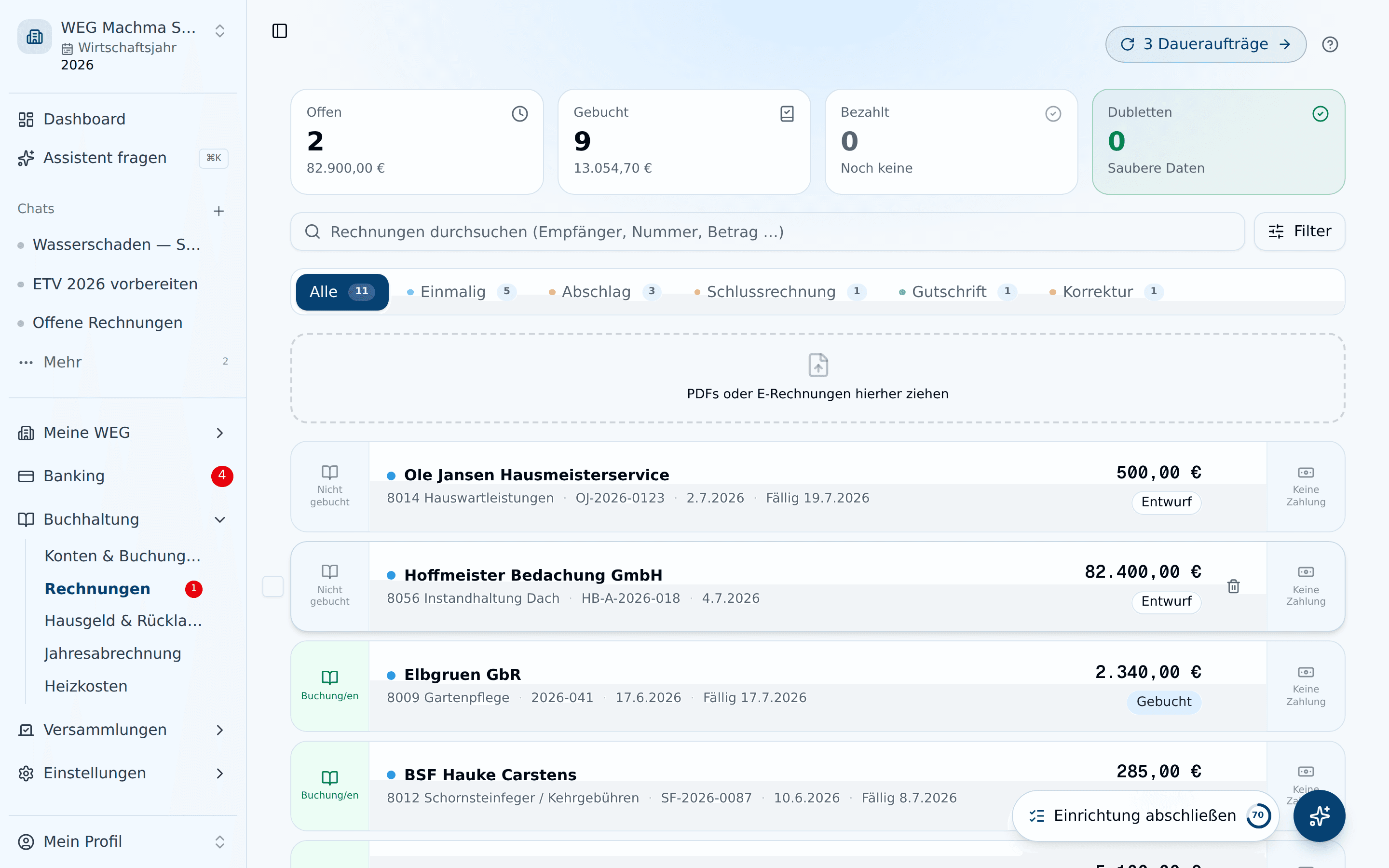Open the Offen summary card
The width and height of the screenshot is (1389, 868).
[x=417, y=142]
